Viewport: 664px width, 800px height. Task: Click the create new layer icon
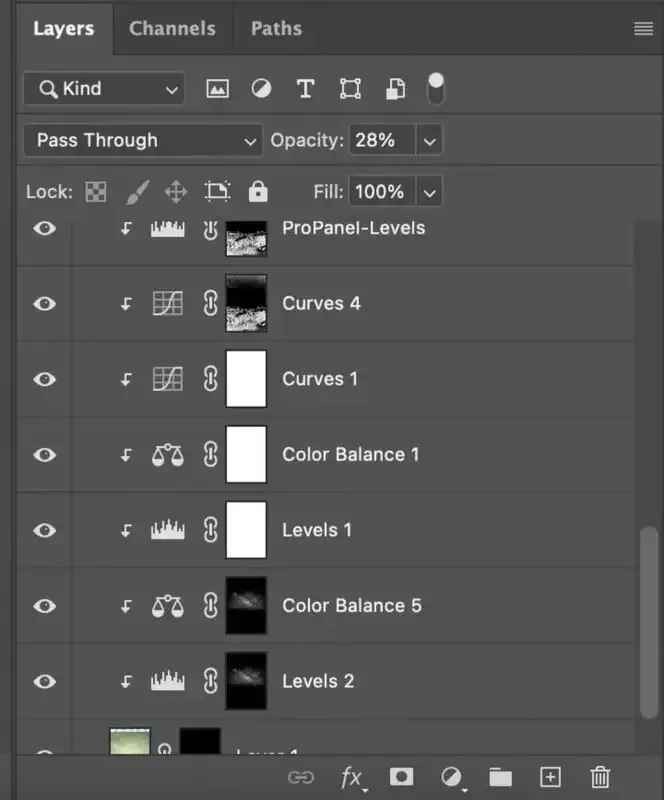click(550, 777)
